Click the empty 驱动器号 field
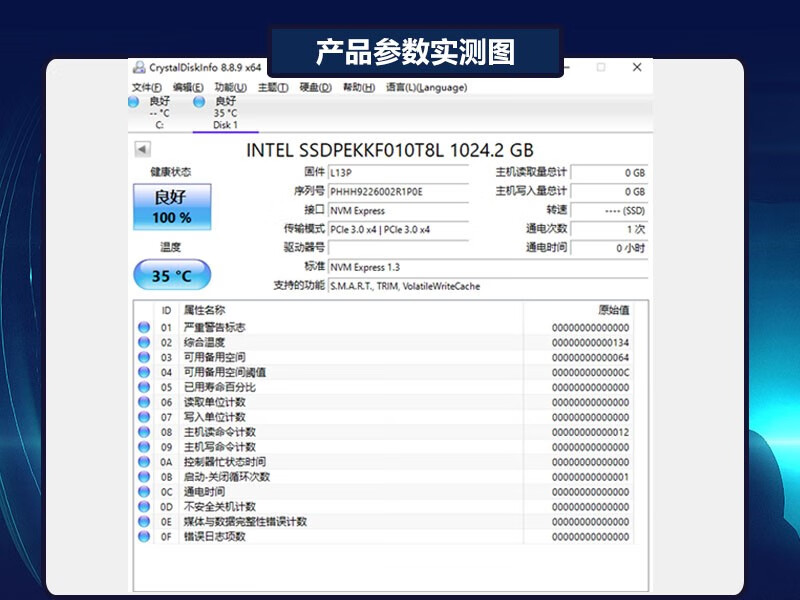 (398, 248)
